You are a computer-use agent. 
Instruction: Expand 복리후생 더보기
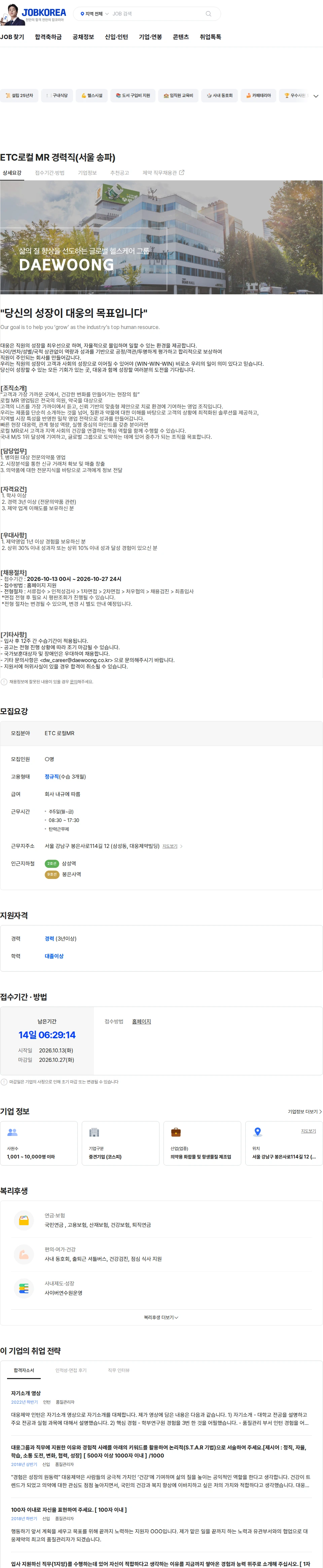[x=161, y=1317]
